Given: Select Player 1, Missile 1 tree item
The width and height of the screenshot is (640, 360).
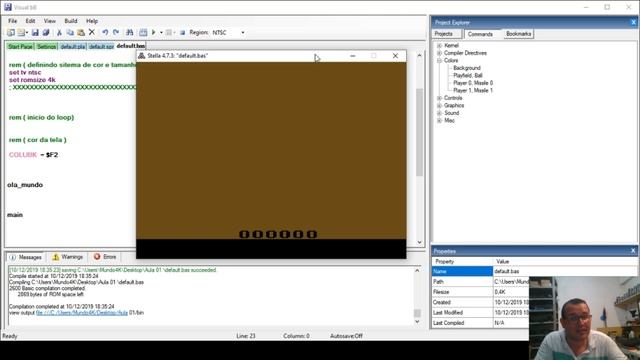Looking at the screenshot, I should [x=473, y=90].
